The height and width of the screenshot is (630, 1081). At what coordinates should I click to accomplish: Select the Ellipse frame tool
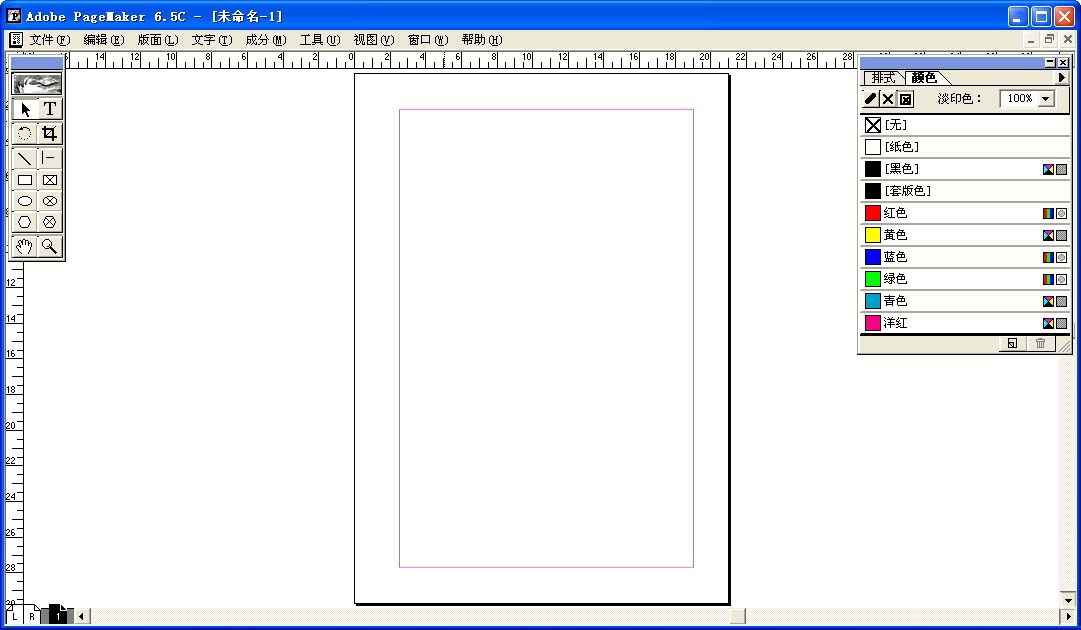pyautogui.click(x=50, y=201)
